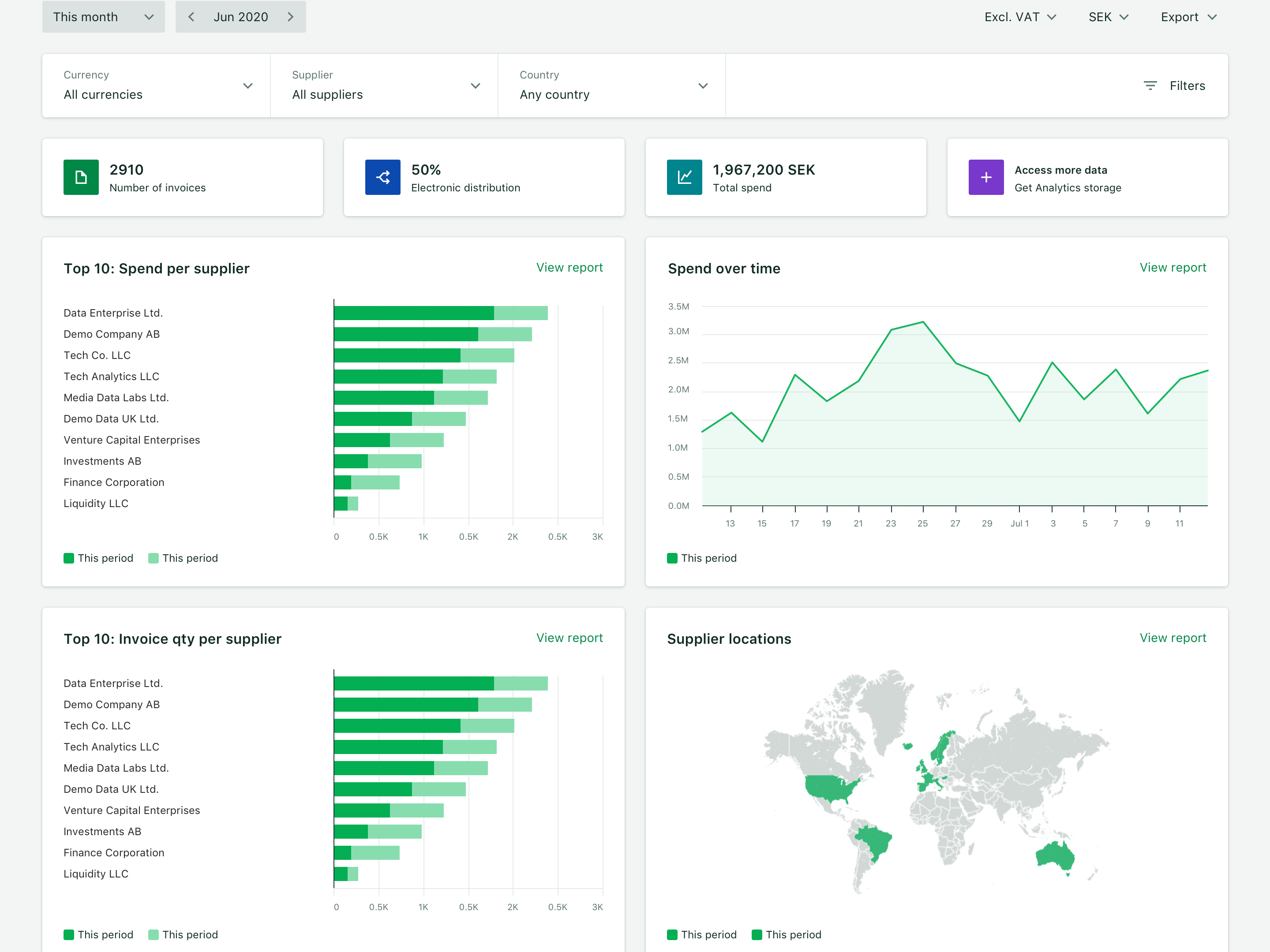The width and height of the screenshot is (1270, 952).
Task: Click Demo Company AB bar in Spend per supplier
Action: (x=433, y=334)
